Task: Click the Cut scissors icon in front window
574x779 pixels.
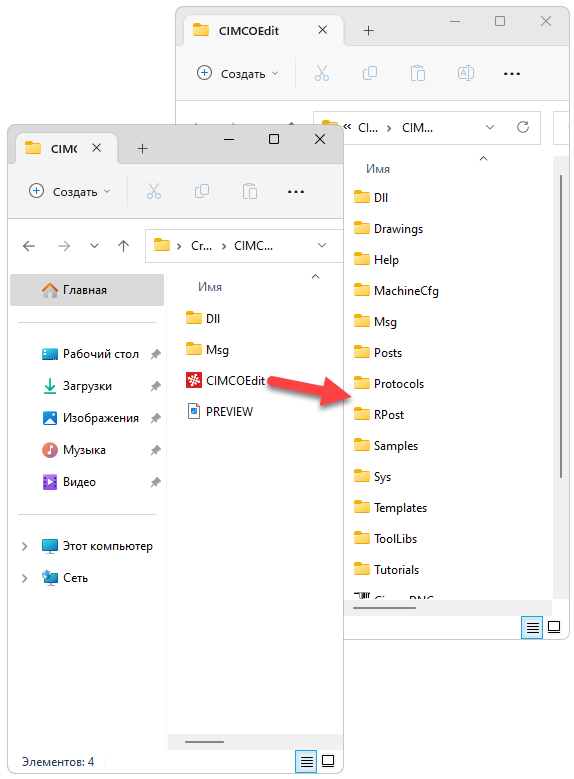Action: point(154,191)
